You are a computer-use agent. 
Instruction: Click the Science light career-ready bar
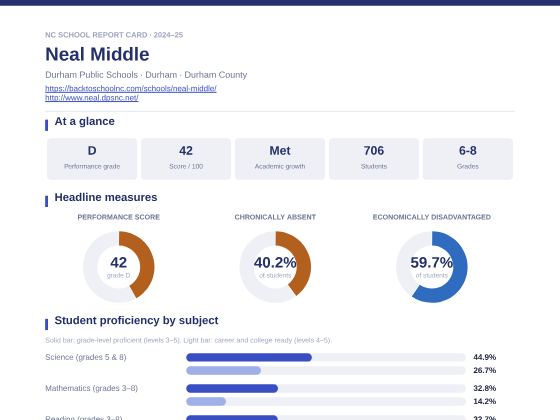pos(224,370)
